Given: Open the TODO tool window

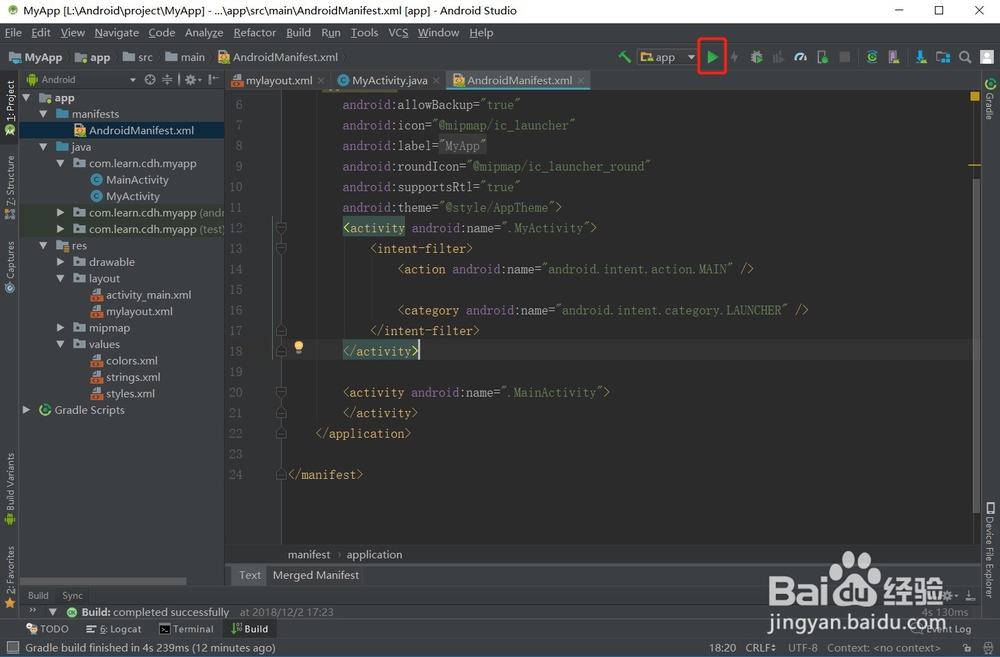Looking at the screenshot, I should 47,629.
